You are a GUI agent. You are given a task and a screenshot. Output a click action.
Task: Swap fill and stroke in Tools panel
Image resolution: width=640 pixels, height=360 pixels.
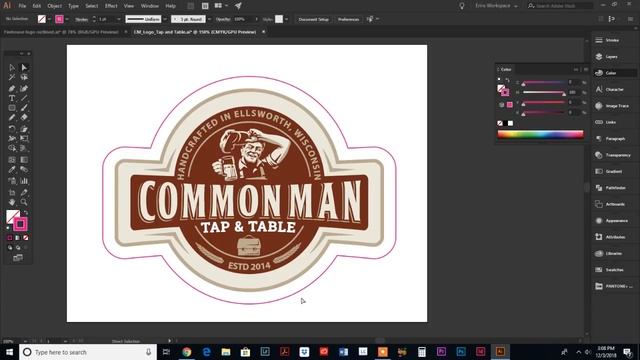pos(26,213)
